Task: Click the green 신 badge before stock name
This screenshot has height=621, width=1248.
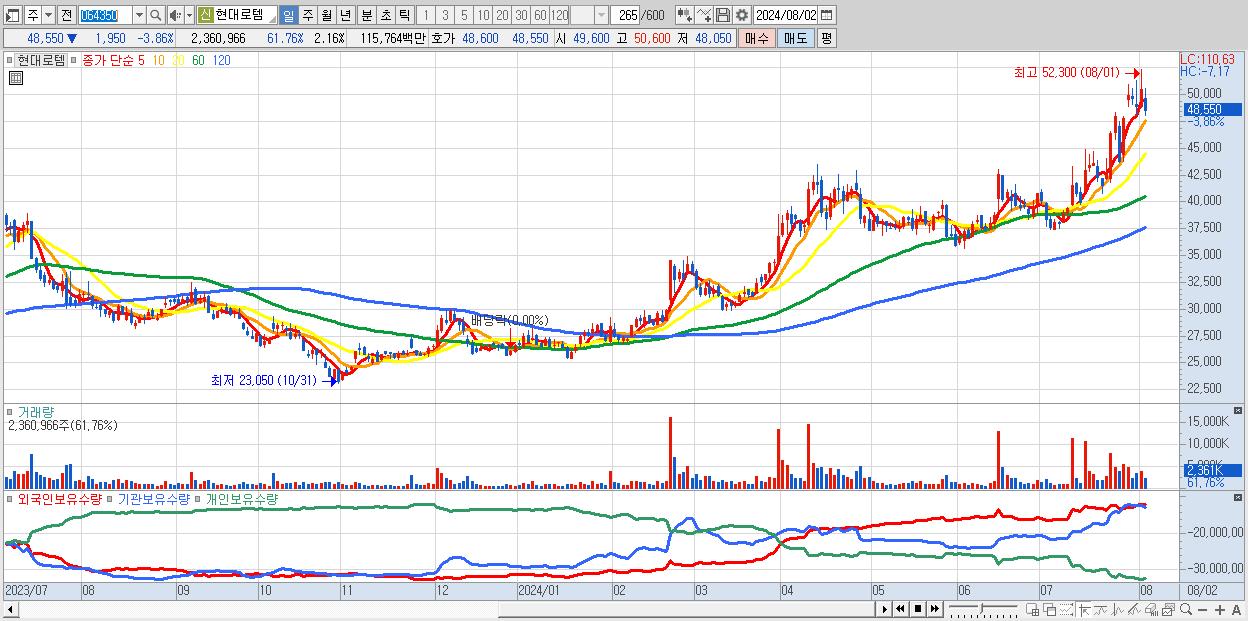Action: pyautogui.click(x=205, y=15)
